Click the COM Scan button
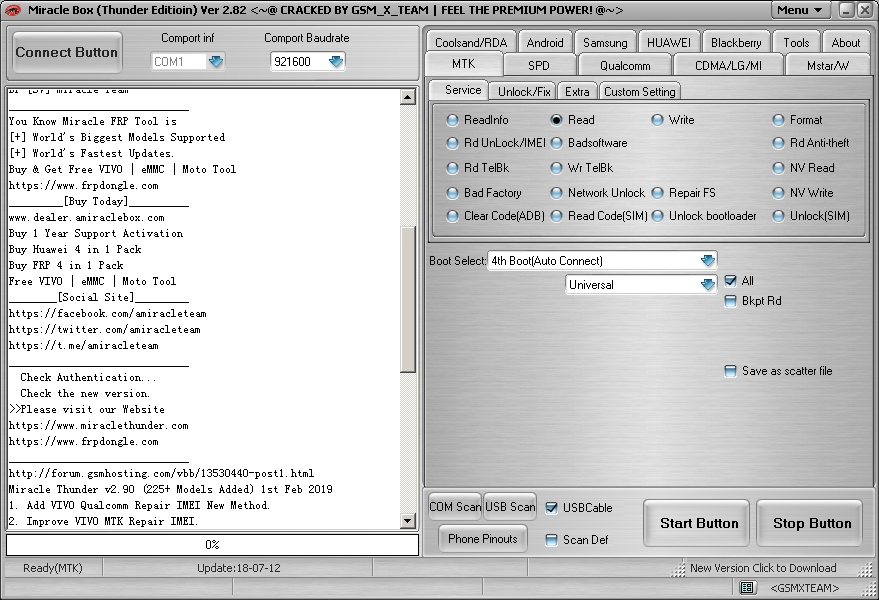The height and width of the screenshot is (600, 879). [455, 507]
